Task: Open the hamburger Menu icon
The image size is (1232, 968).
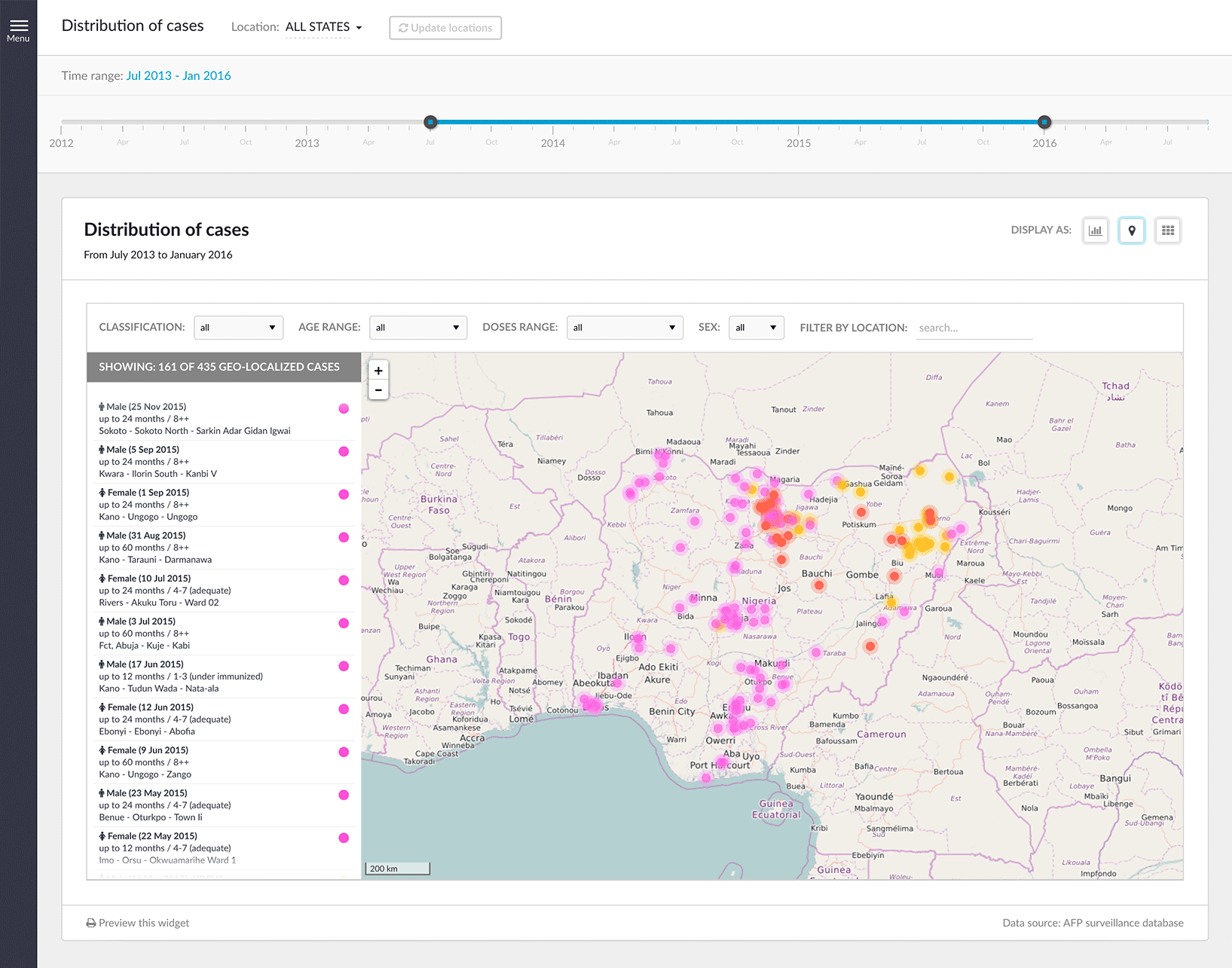Action: pos(18,26)
